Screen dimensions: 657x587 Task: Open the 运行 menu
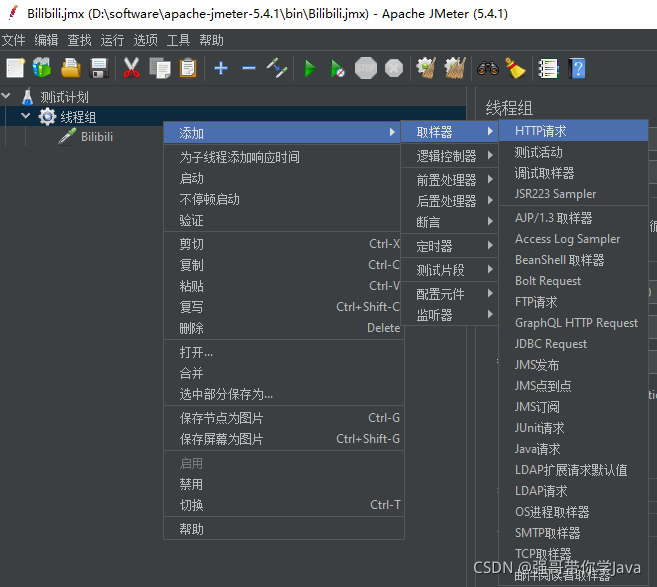pyautogui.click(x=112, y=40)
